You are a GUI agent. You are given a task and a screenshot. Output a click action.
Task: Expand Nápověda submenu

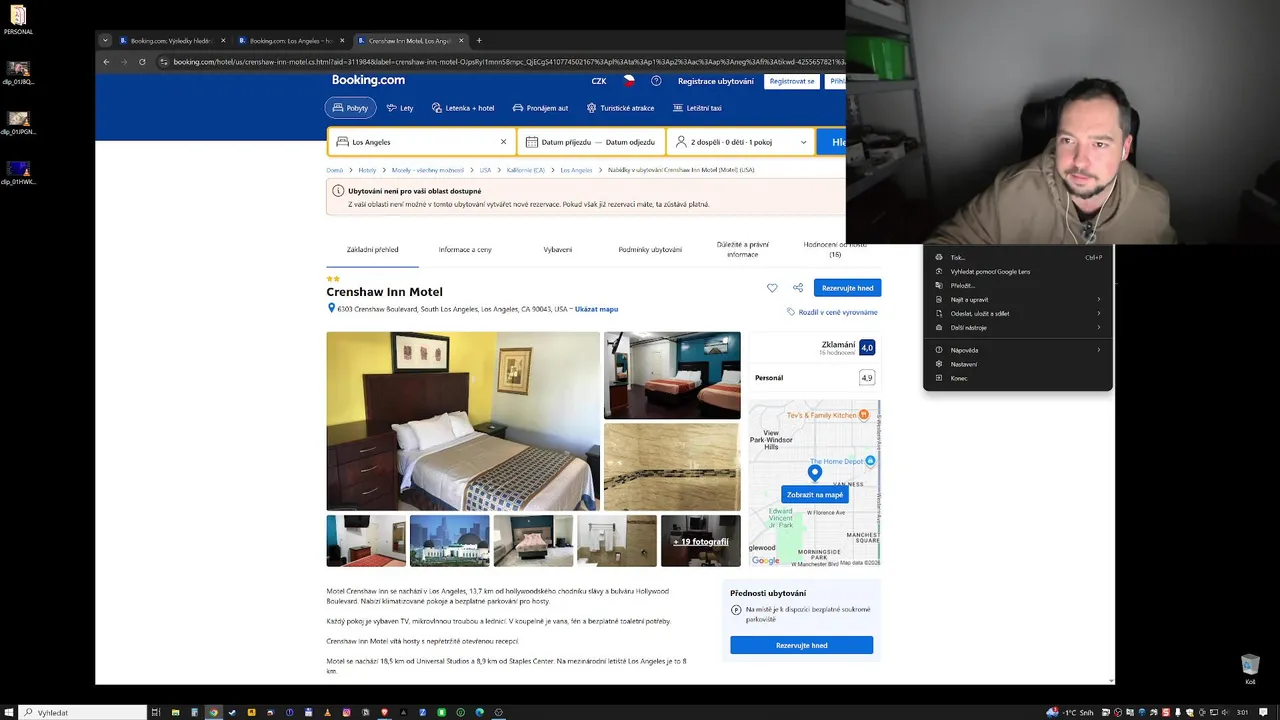1017,350
